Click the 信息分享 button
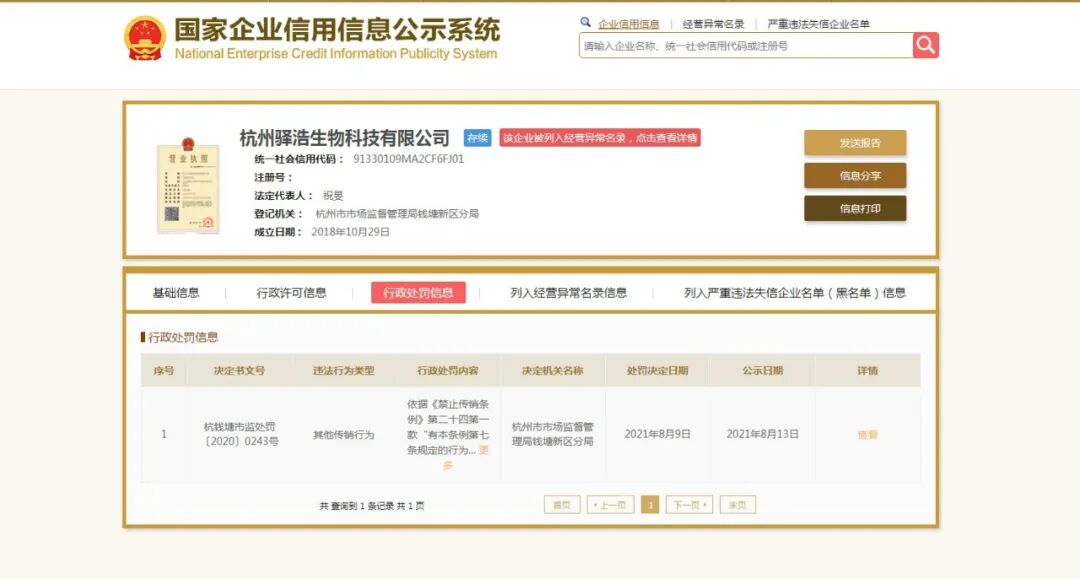1080x579 pixels. click(x=855, y=175)
